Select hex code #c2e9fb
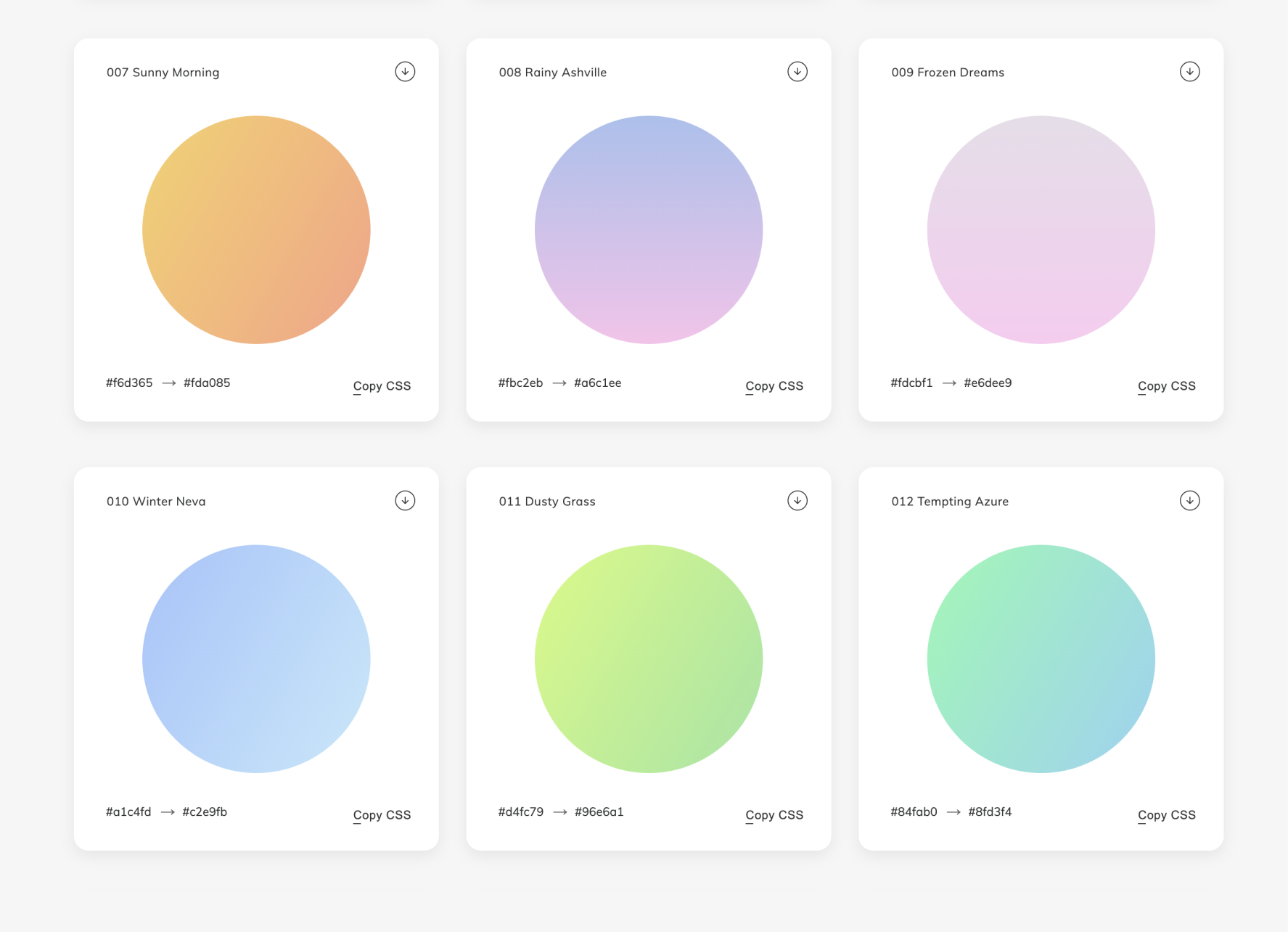 [205, 812]
